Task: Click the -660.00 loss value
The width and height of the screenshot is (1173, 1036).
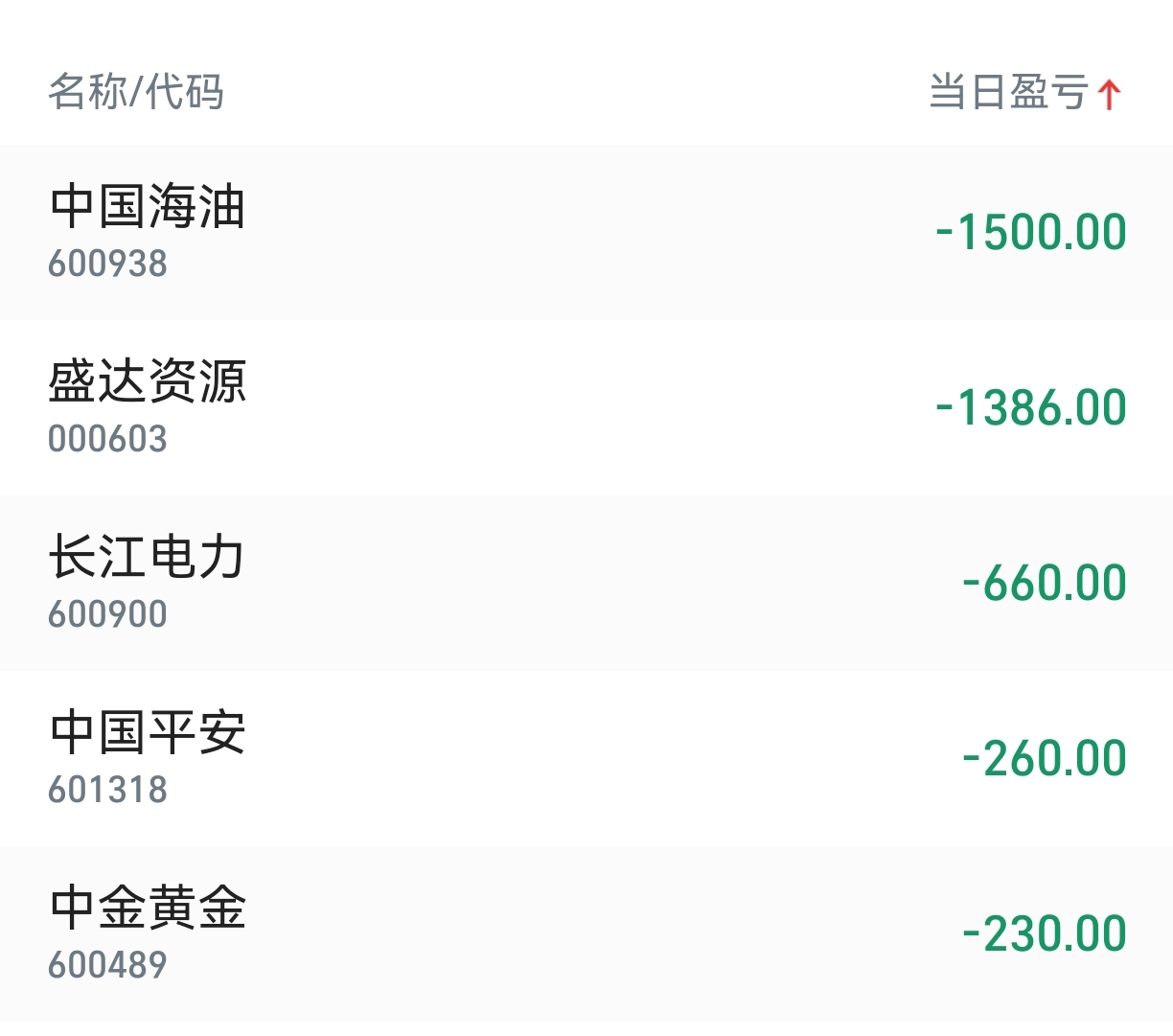Action: pos(1045,583)
